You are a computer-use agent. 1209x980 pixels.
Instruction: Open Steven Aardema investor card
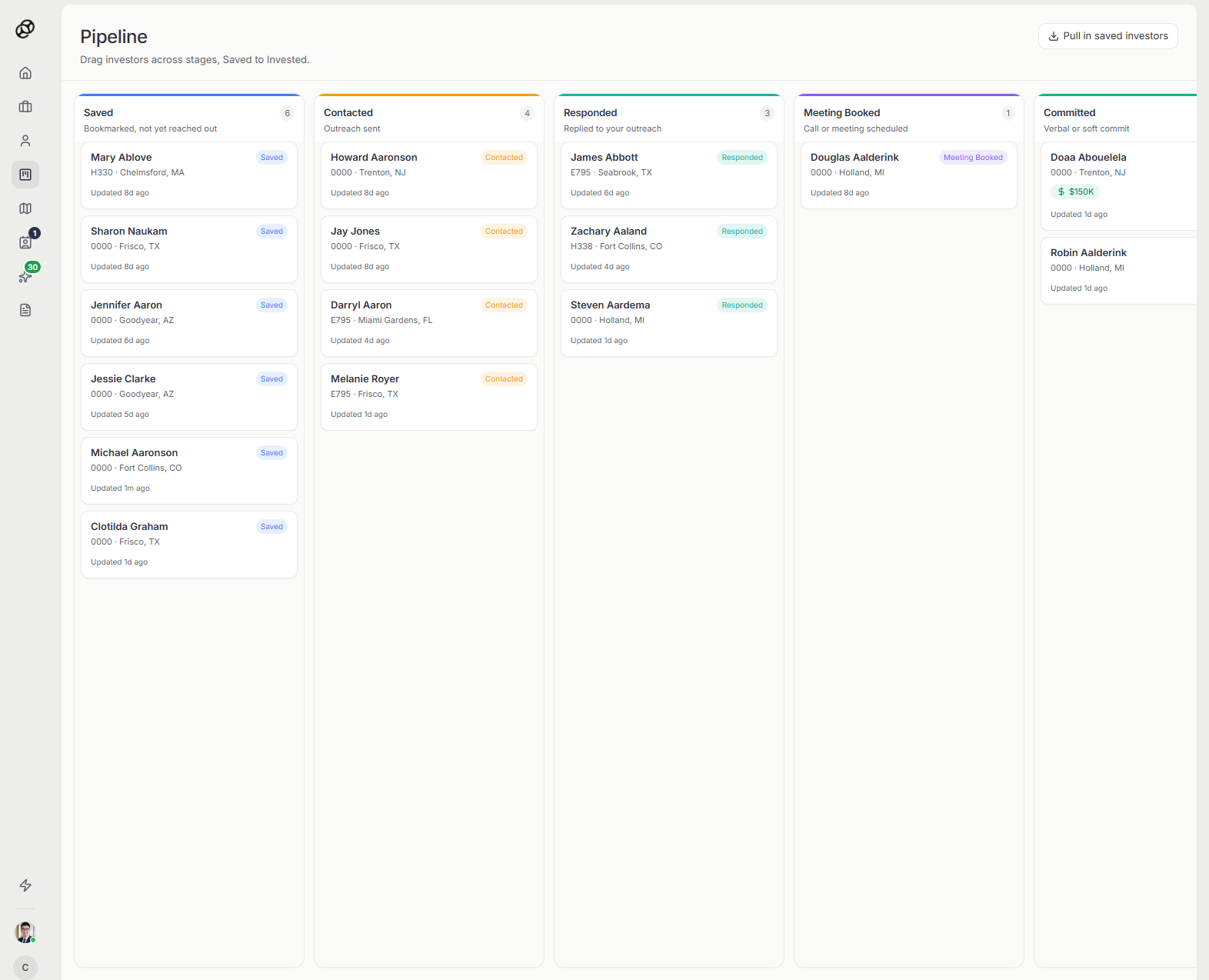pyautogui.click(x=669, y=323)
